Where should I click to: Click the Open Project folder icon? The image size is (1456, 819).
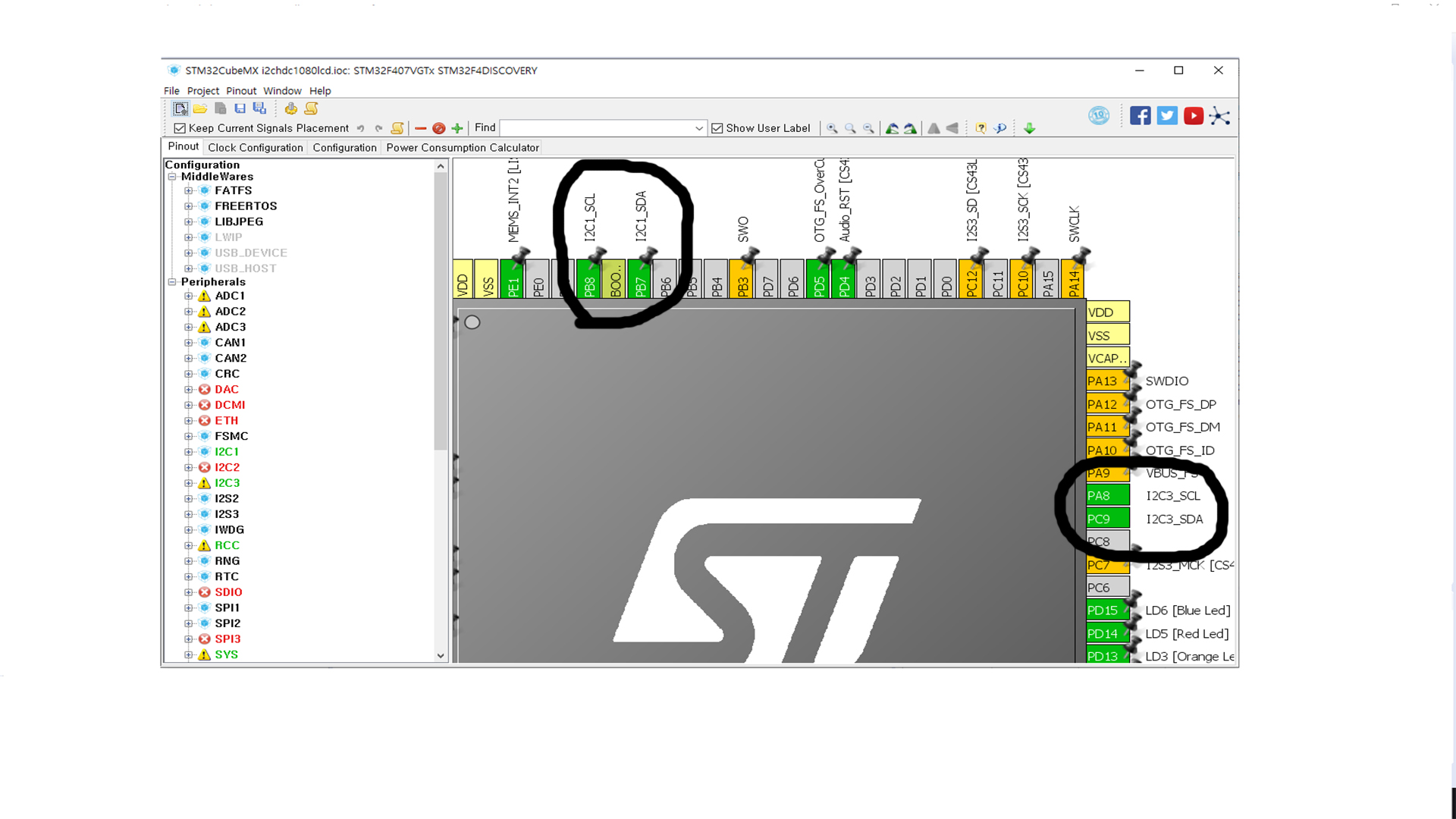(x=200, y=108)
